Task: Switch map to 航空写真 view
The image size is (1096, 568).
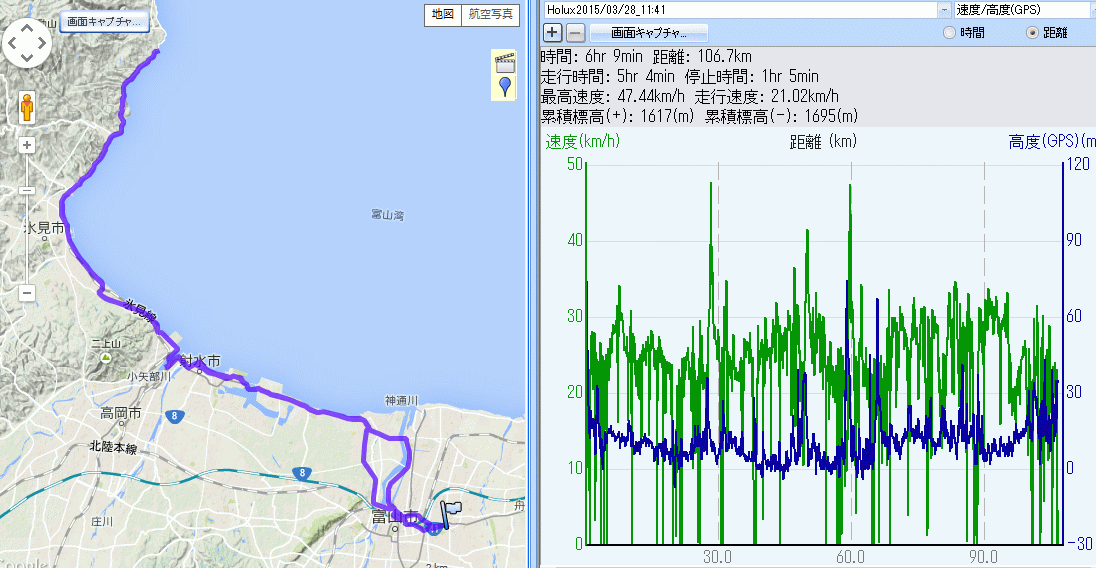Action: [490, 14]
